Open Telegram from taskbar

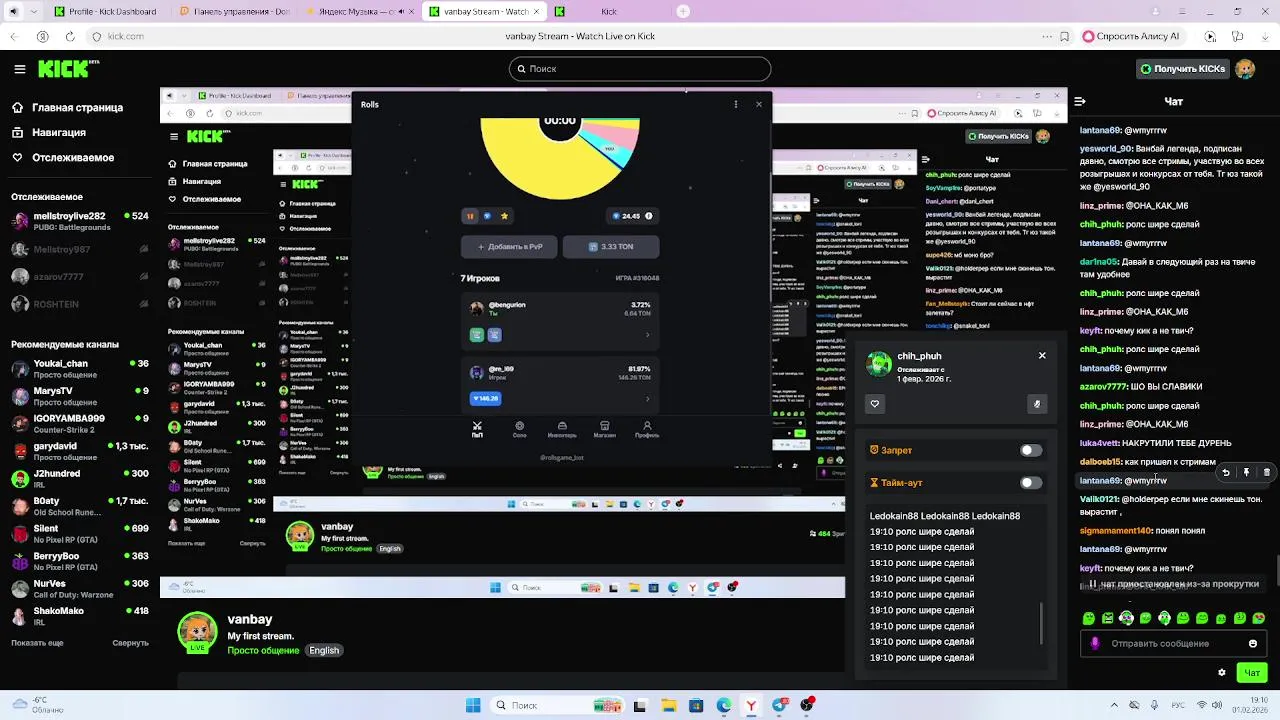point(780,705)
